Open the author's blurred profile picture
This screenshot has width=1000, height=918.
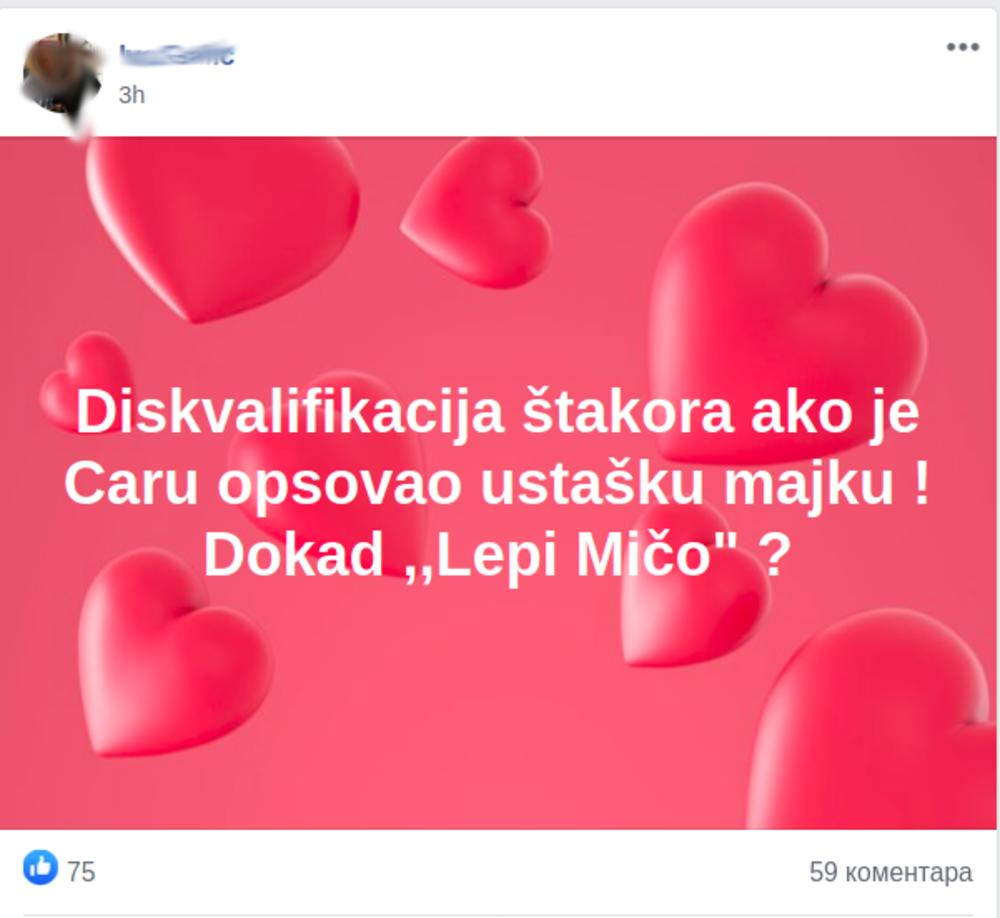[x=62, y=73]
